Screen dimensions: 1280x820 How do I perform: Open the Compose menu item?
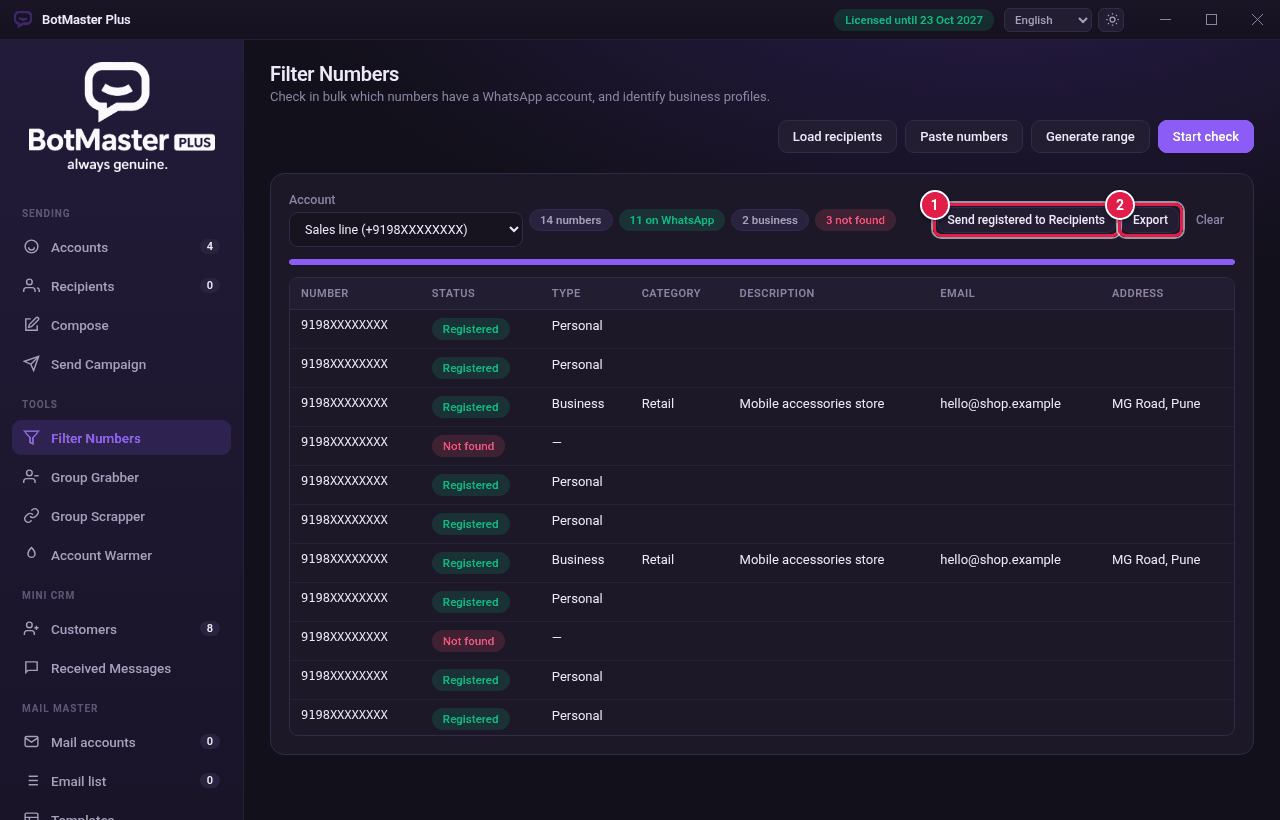point(121,325)
